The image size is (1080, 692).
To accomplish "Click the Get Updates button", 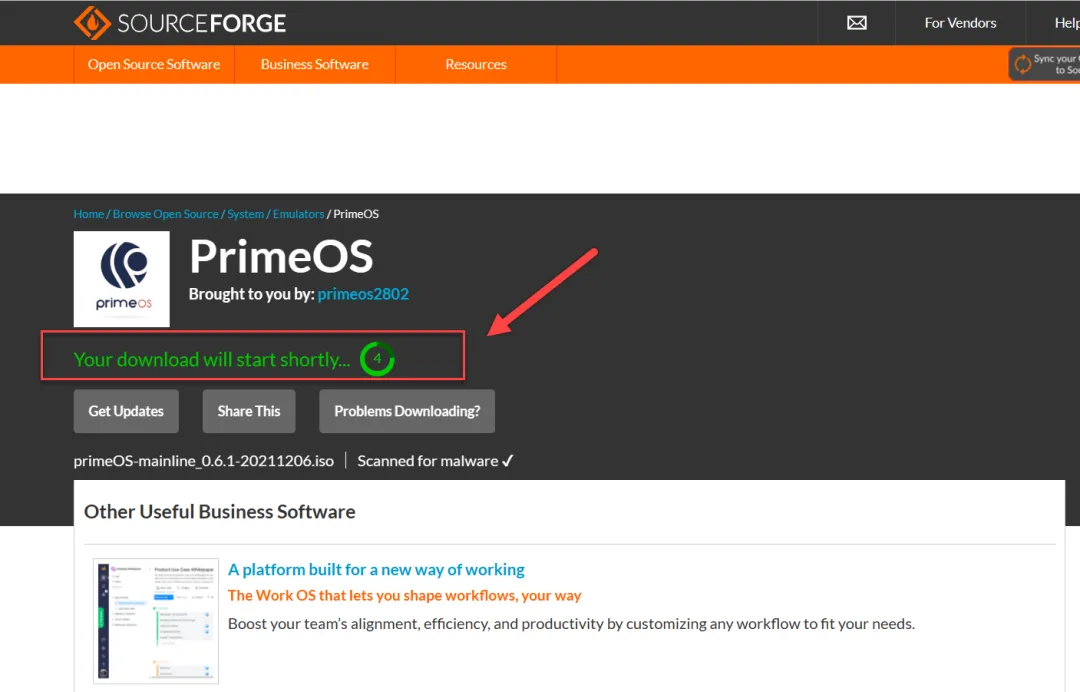I will [126, 411].
